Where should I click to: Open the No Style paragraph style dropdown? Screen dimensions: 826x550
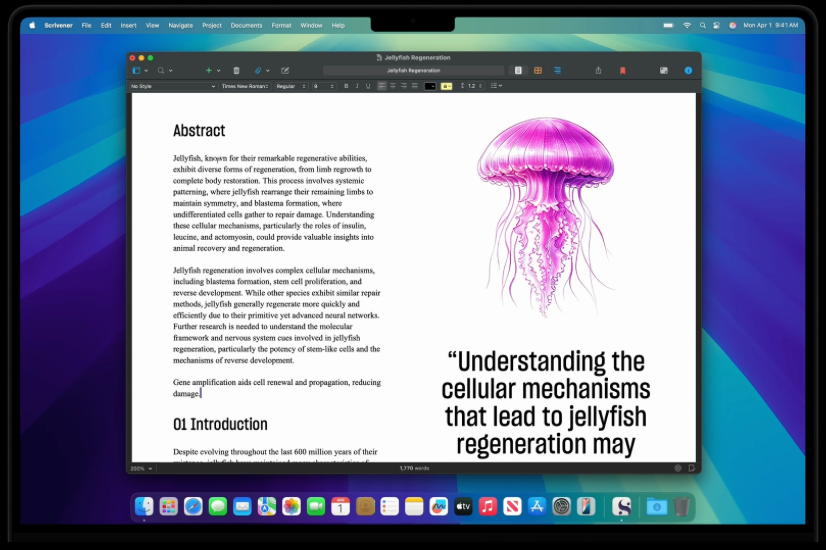tap(172, 86)
